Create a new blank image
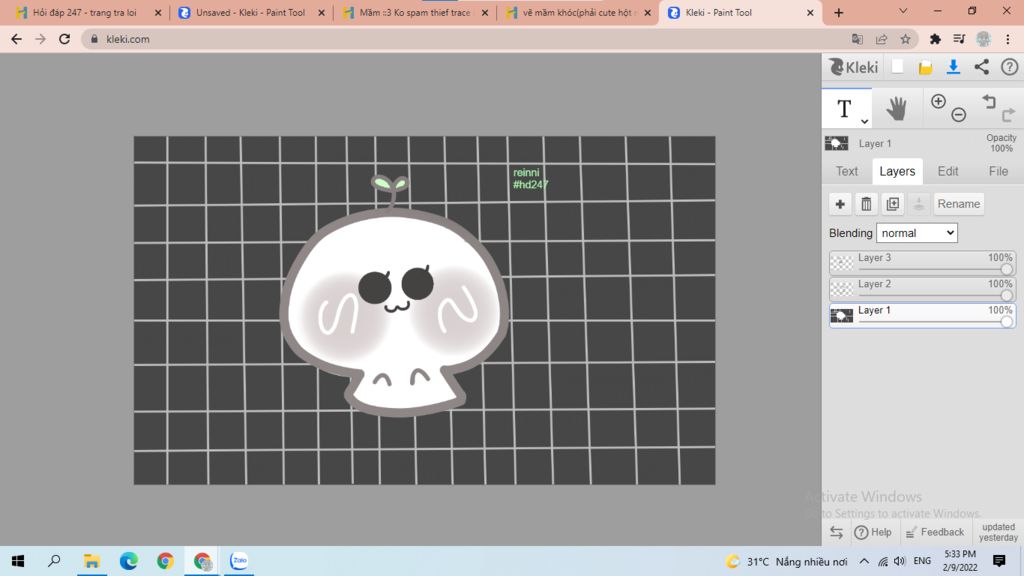The width and height of the screenshot is (1024, 576). [897, 67]
